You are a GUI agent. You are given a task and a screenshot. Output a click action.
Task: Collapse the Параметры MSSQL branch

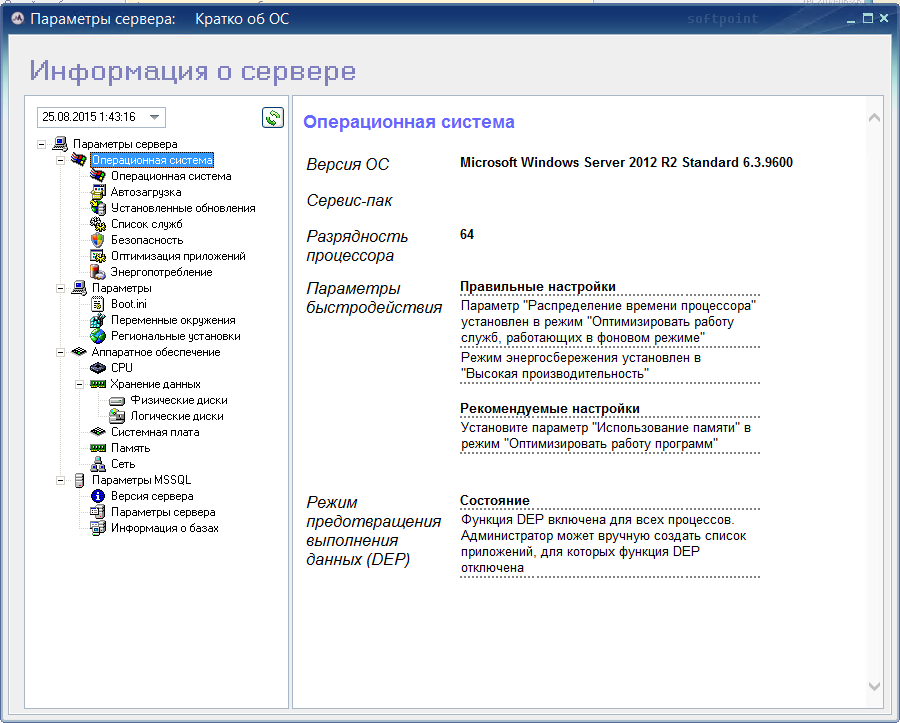coord(60,480)
